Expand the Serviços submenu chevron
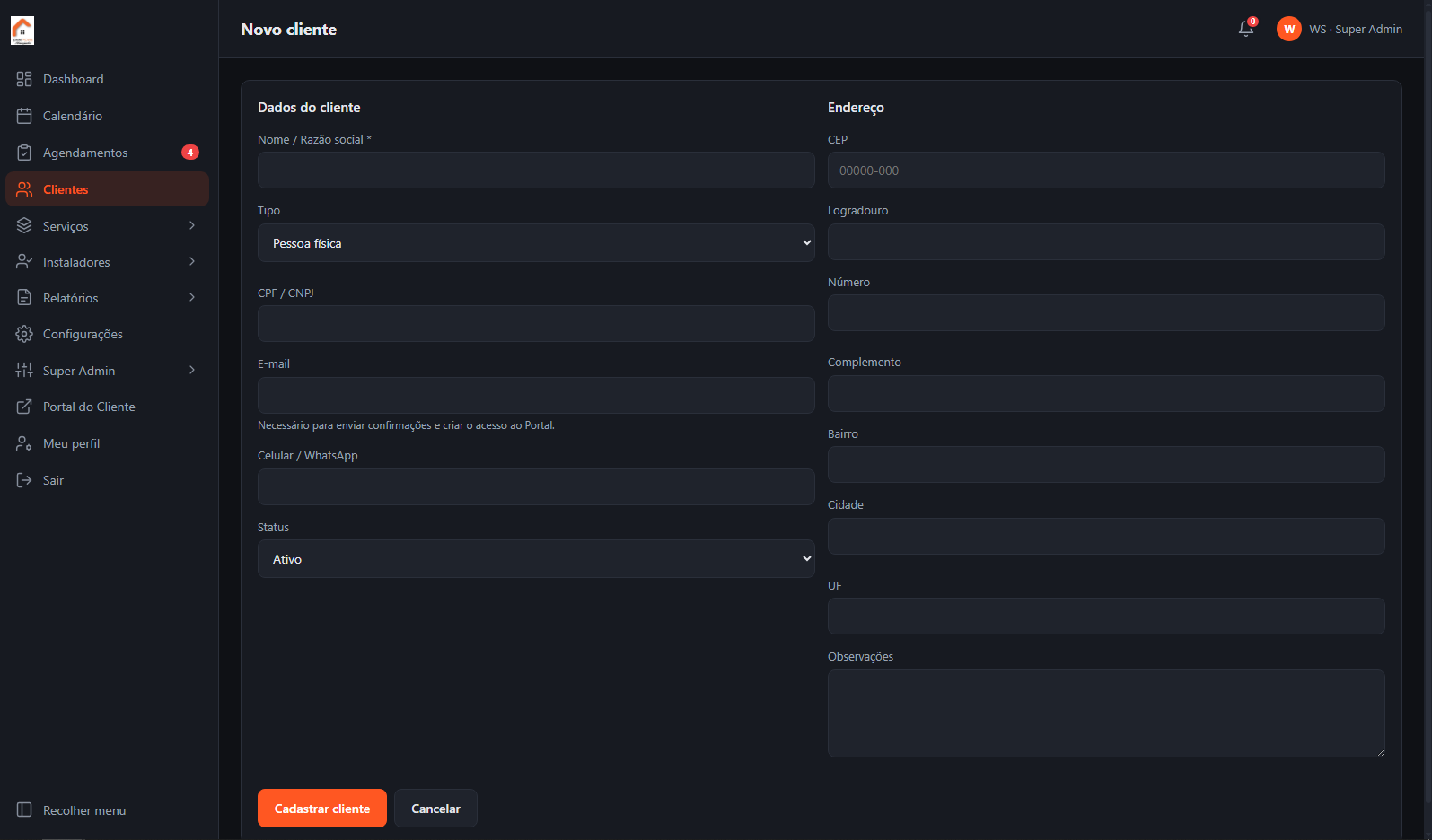The width and height of the screenshot is (1432, 840). (192, 225)
